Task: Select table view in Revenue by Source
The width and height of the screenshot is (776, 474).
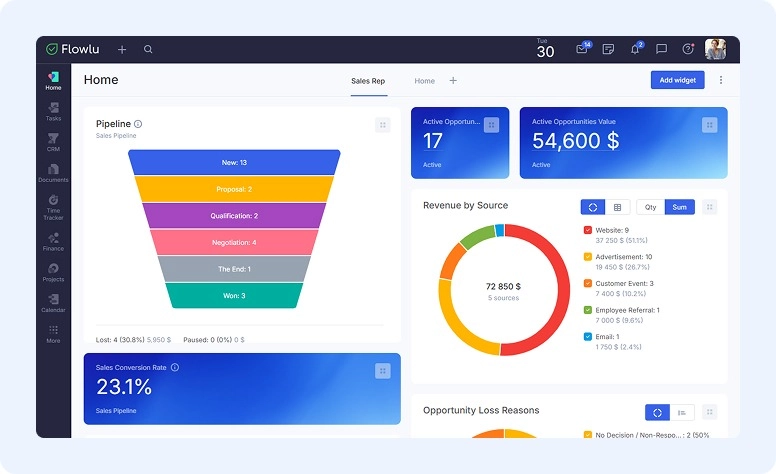Action: click(x=617, y=207)
